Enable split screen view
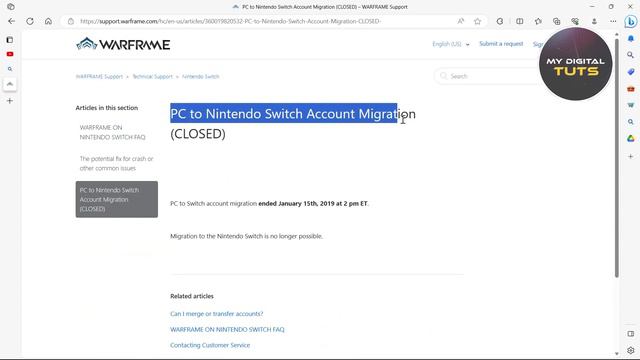Screen dimensions: 640x360 520,21
